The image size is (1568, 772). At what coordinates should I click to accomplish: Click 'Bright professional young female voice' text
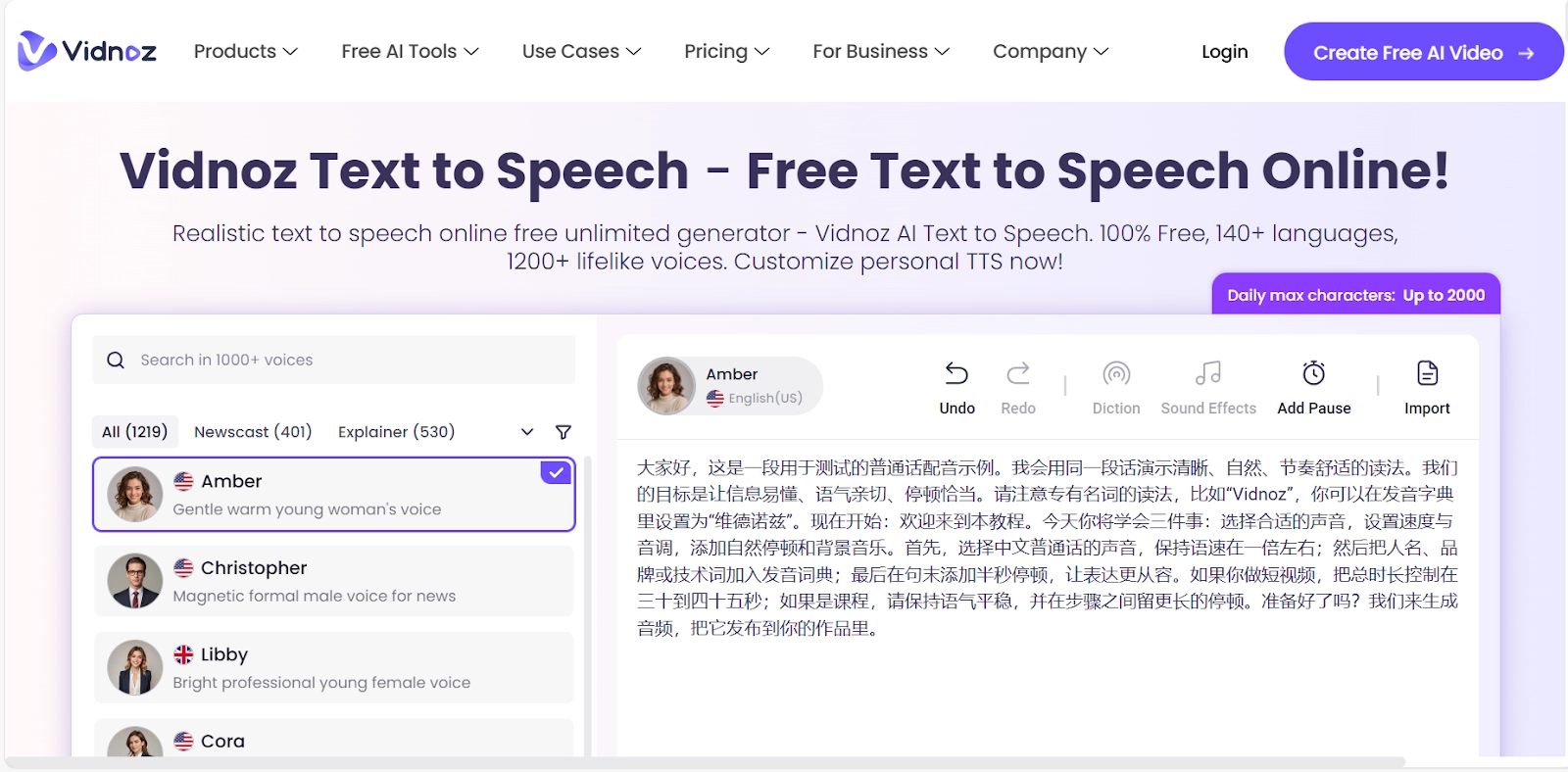[321, 683]
